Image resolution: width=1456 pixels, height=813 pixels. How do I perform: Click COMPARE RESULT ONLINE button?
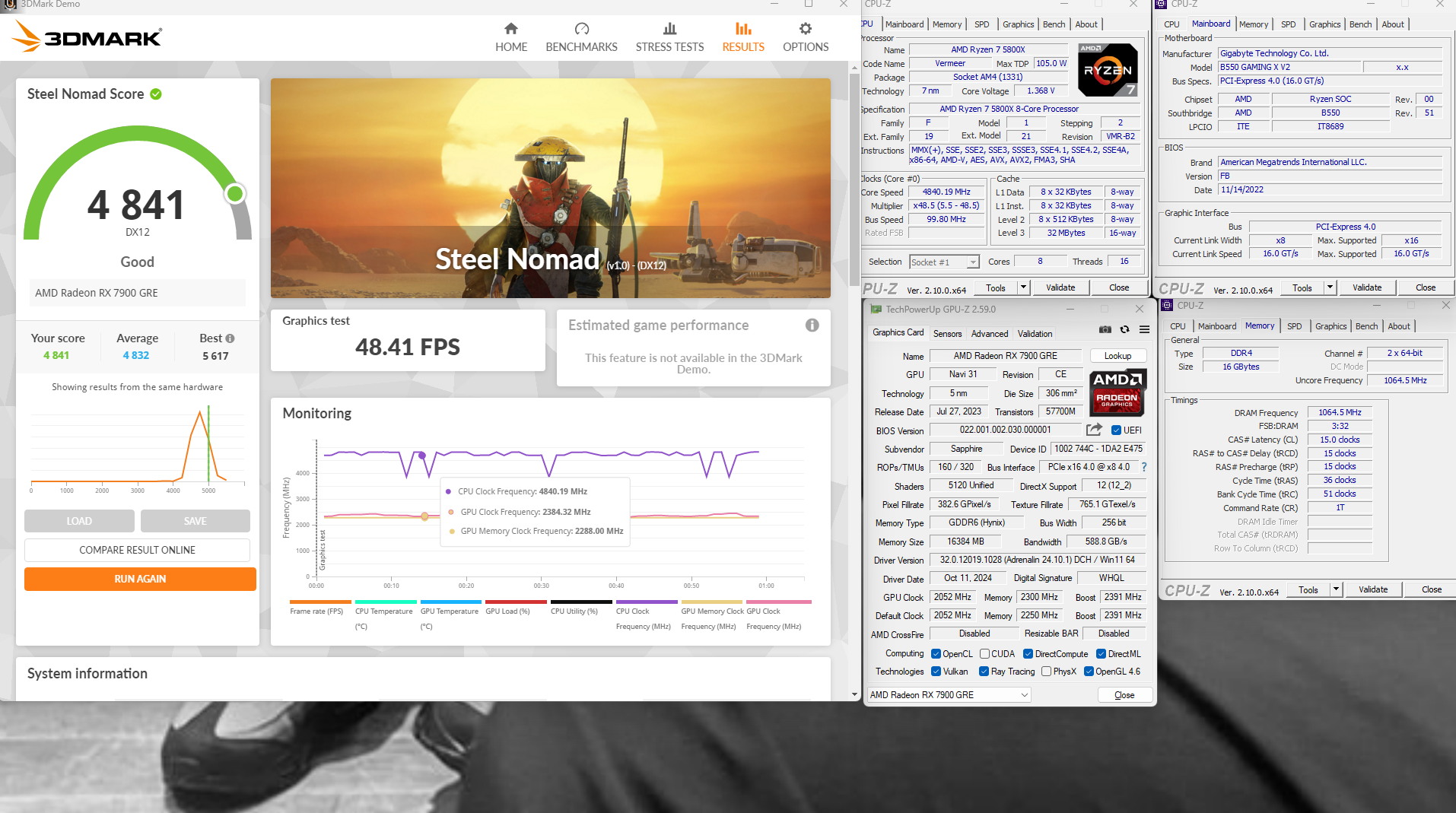click(137, 550)
